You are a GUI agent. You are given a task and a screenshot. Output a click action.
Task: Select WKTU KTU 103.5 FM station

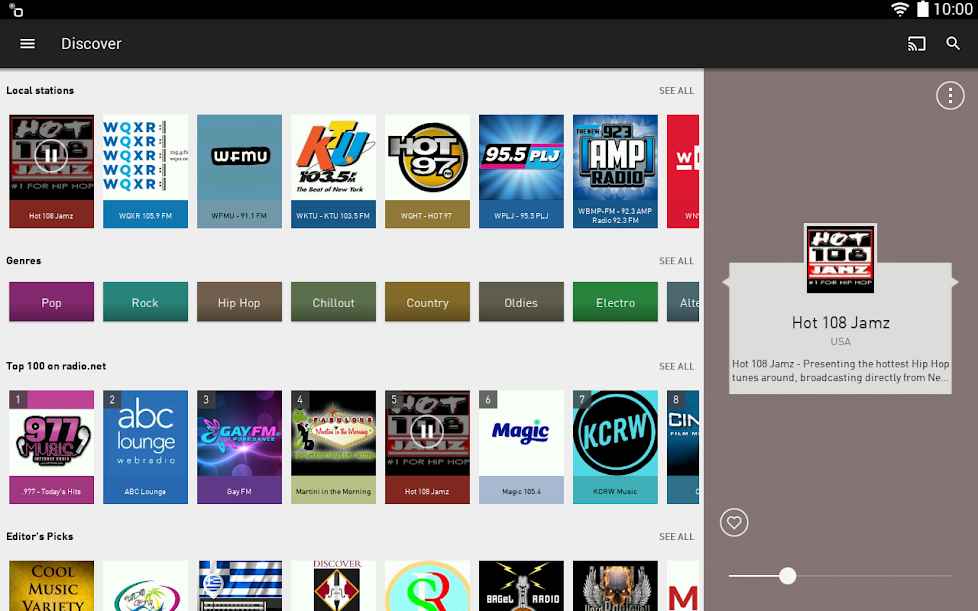[x=334, y=171]
